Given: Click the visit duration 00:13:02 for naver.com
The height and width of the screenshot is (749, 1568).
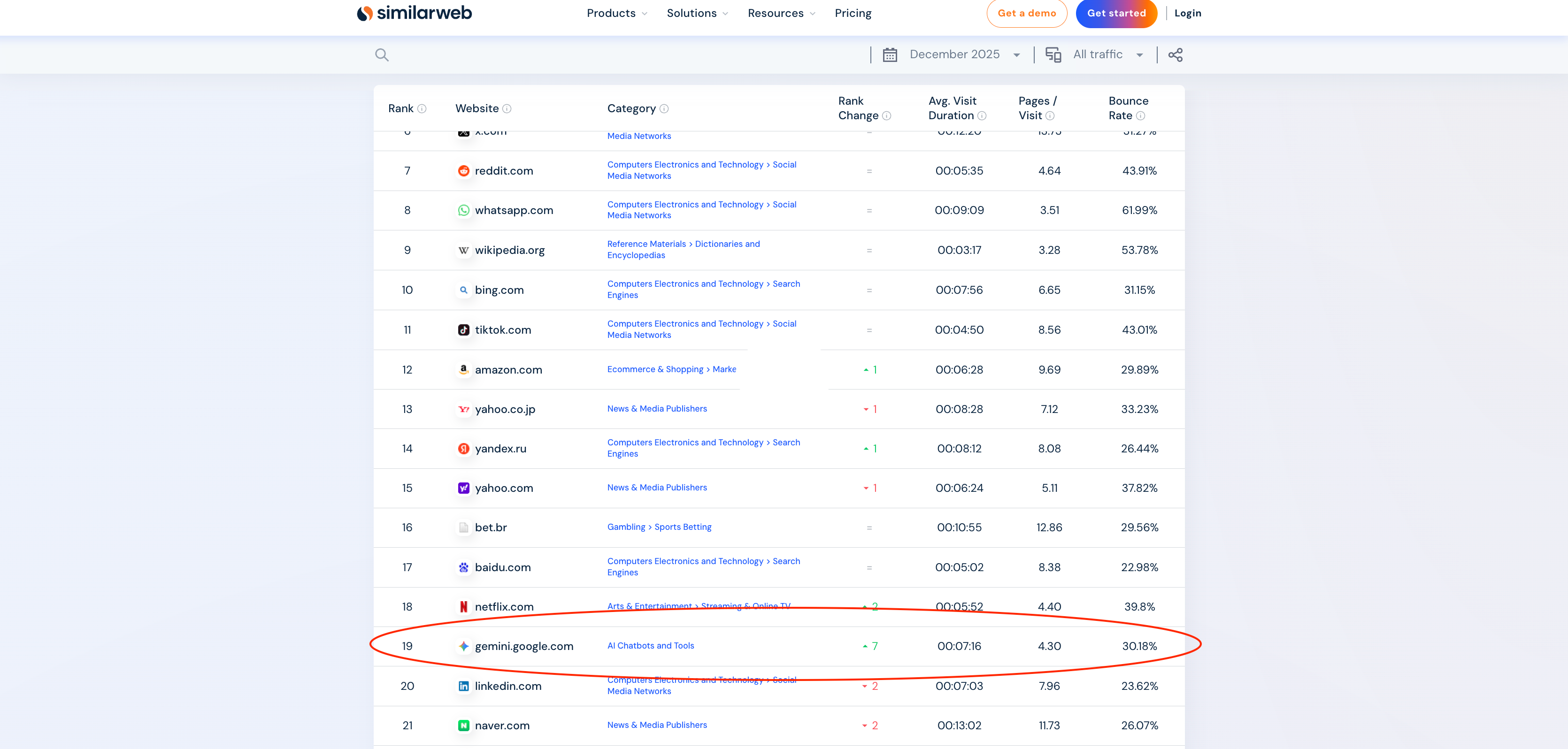Looking at the screenshot, I should click(959, 726).
